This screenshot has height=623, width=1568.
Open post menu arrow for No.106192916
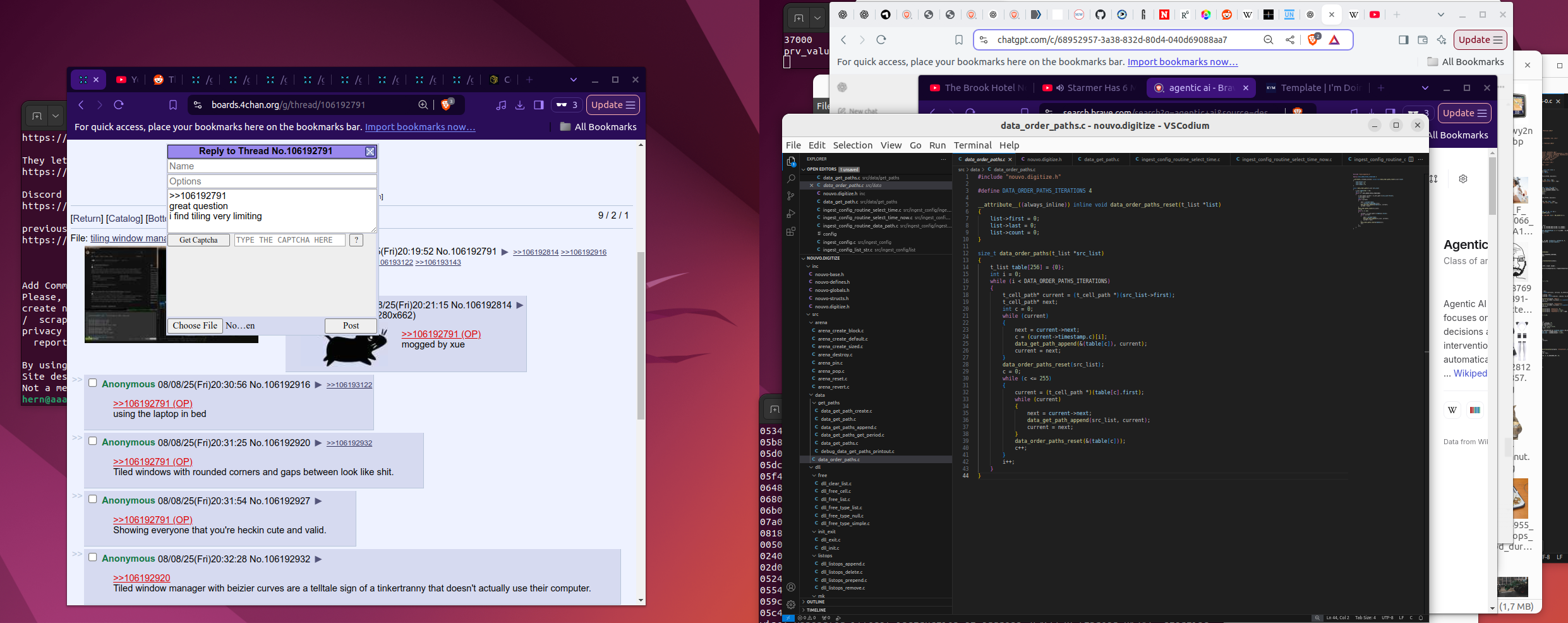click(318, 385)
